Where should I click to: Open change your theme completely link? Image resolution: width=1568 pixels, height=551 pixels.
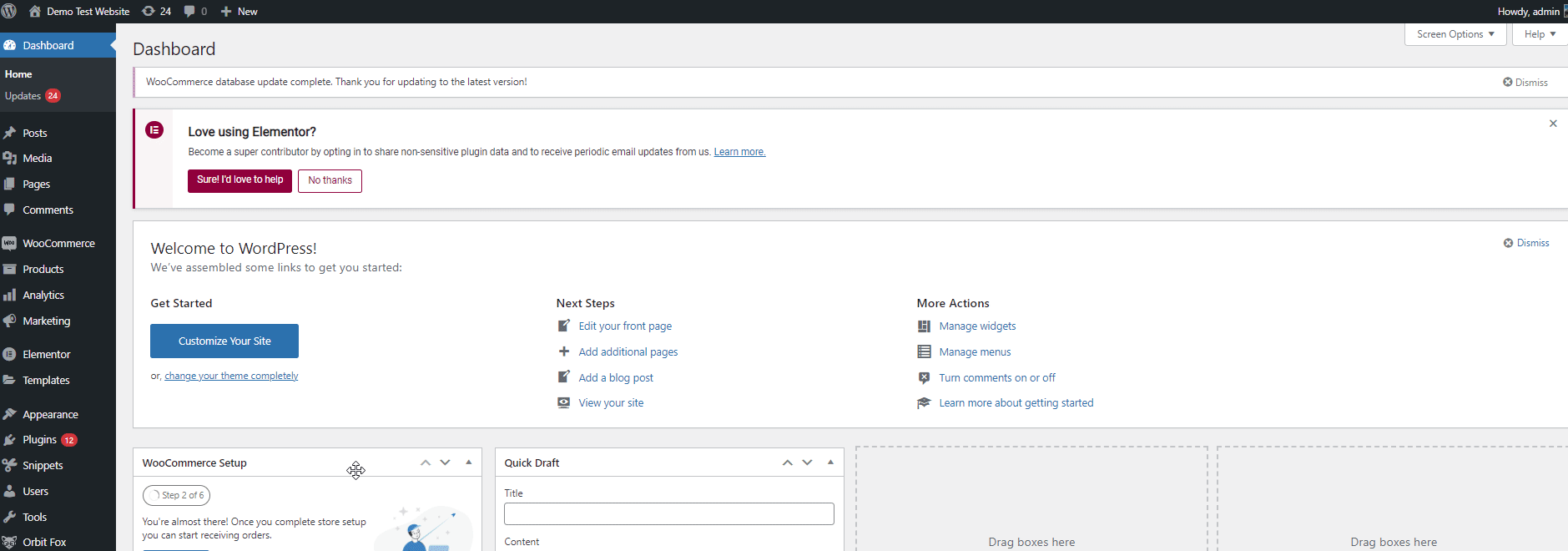[231, 376]
